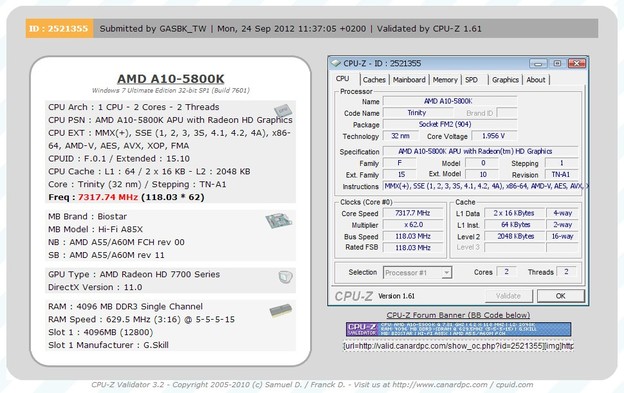Click the Technology field showing 32 nm
Screen dimensions: 624x393
pos(400,136)
